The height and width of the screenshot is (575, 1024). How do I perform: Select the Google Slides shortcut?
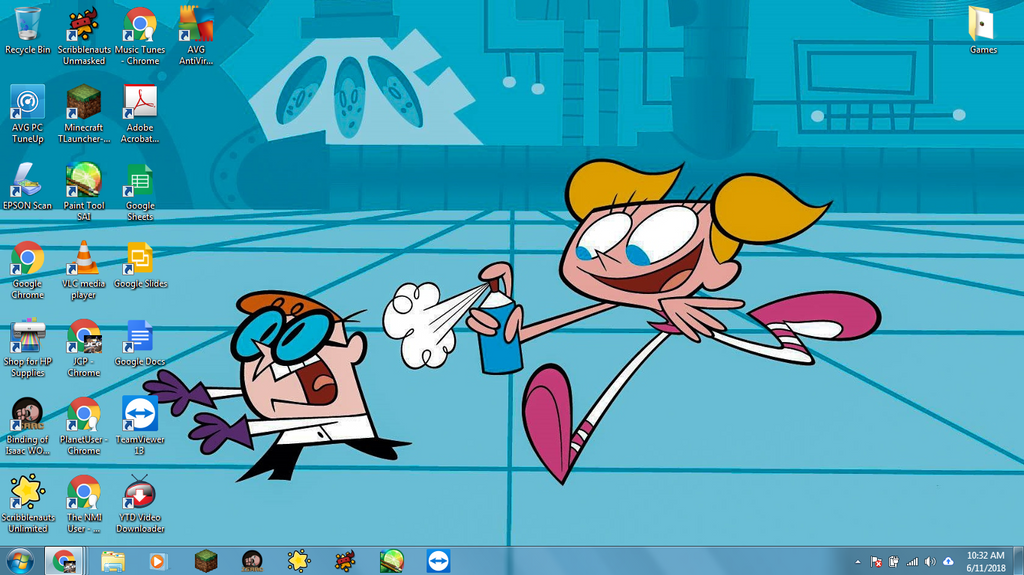click(x=140, y=265)
